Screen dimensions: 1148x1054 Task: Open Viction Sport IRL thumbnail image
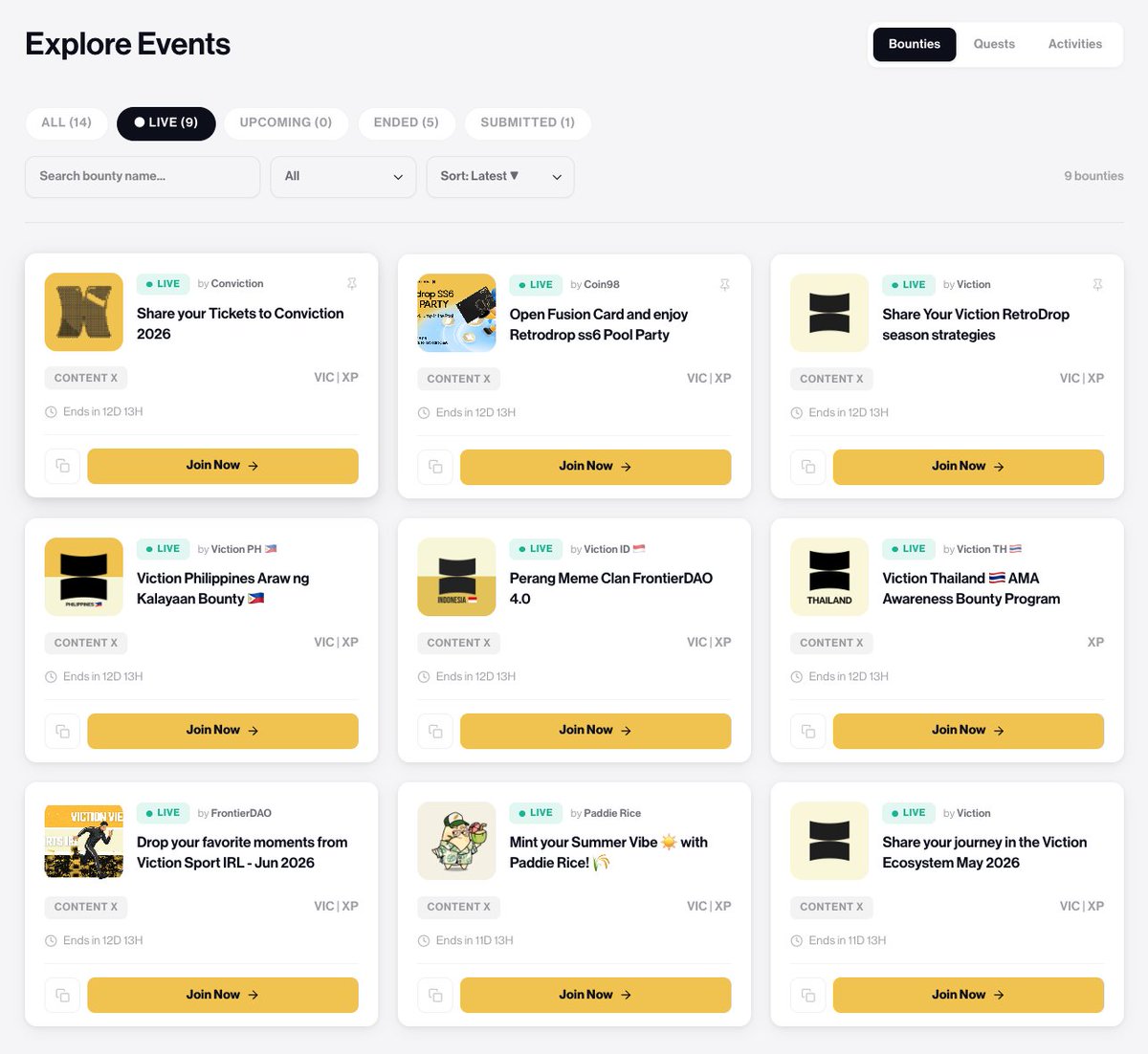point(84,841)
